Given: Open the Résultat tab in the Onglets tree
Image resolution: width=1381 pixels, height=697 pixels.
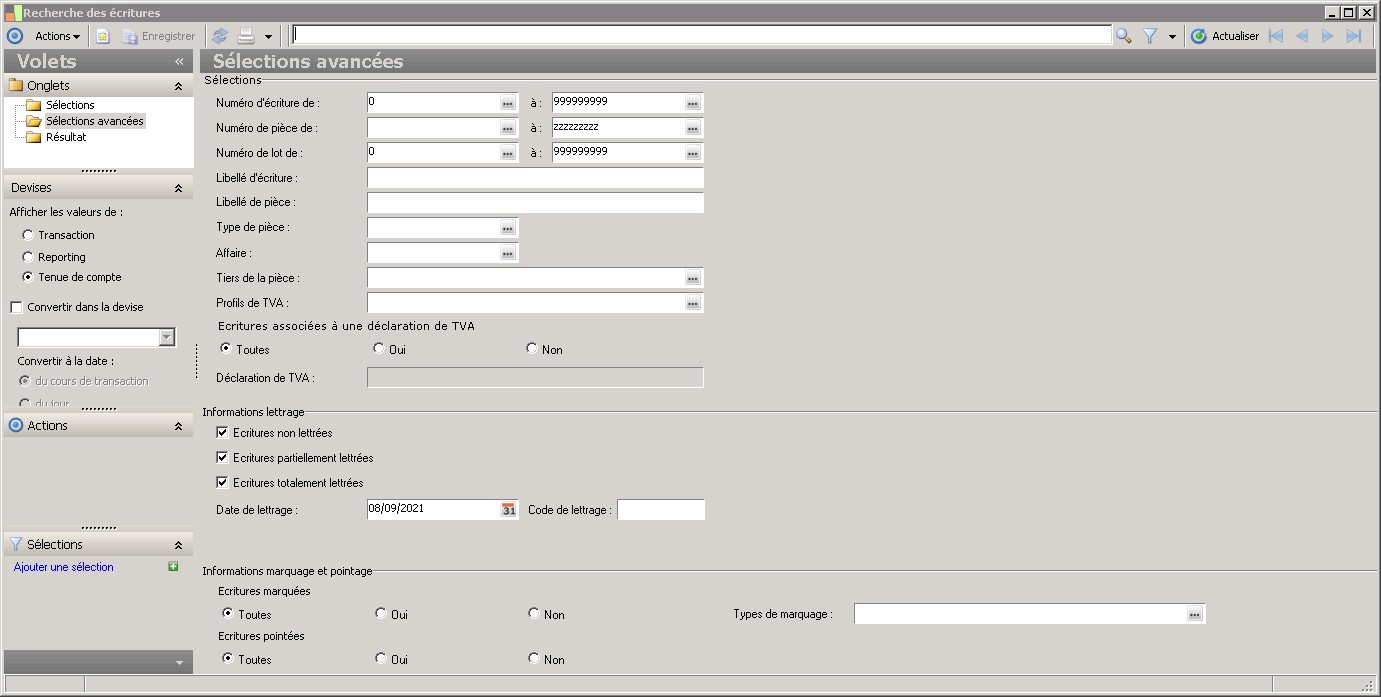Looking at the screenshot, I should tap(66, 137).
